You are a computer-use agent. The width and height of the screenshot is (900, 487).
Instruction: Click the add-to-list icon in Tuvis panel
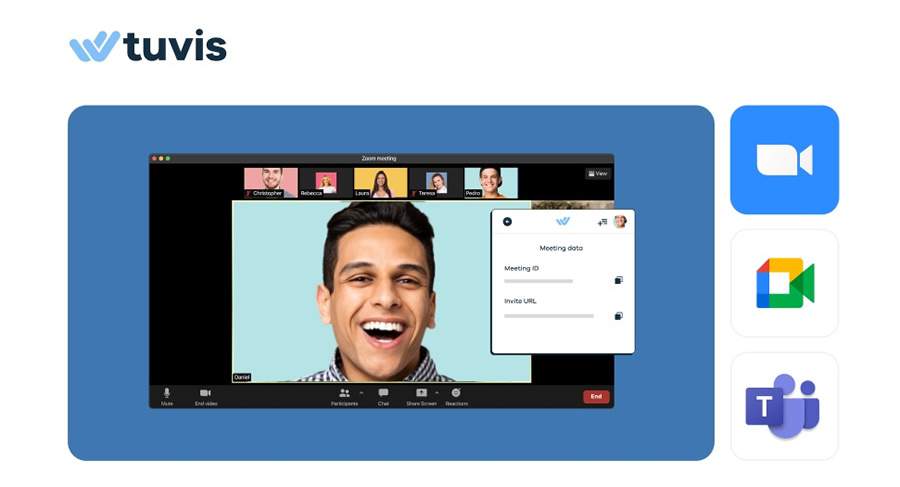pyautogui.click(x=602, y=222)
